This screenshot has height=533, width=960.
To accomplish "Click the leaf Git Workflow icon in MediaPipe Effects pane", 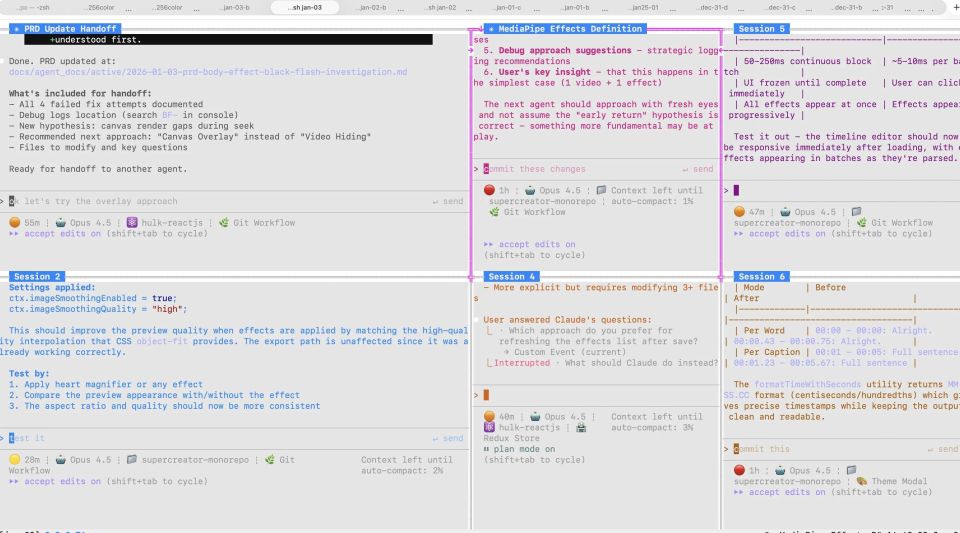I will [x=495, y=212].
